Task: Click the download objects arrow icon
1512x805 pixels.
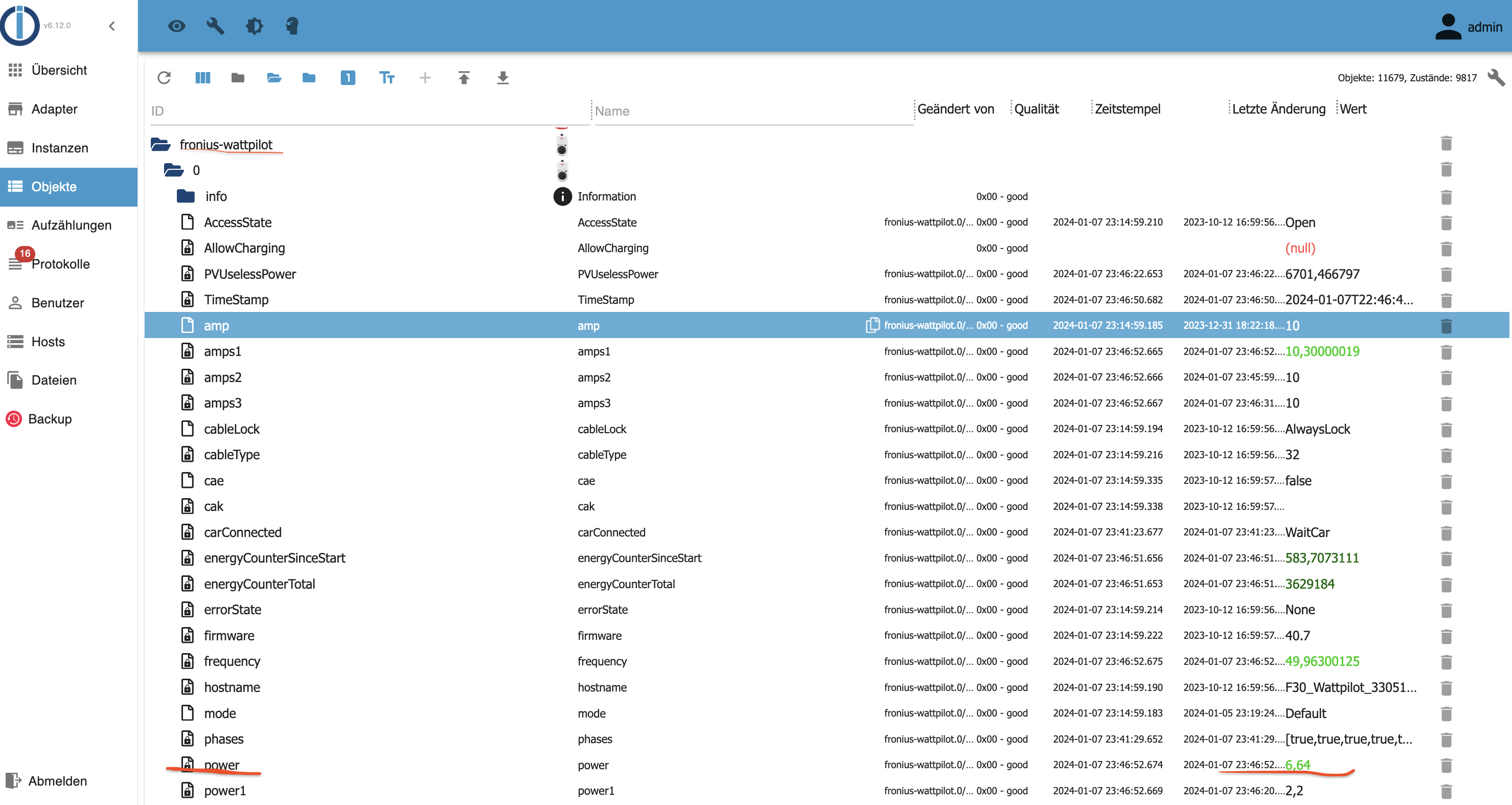Action: (x=502, y=78)
